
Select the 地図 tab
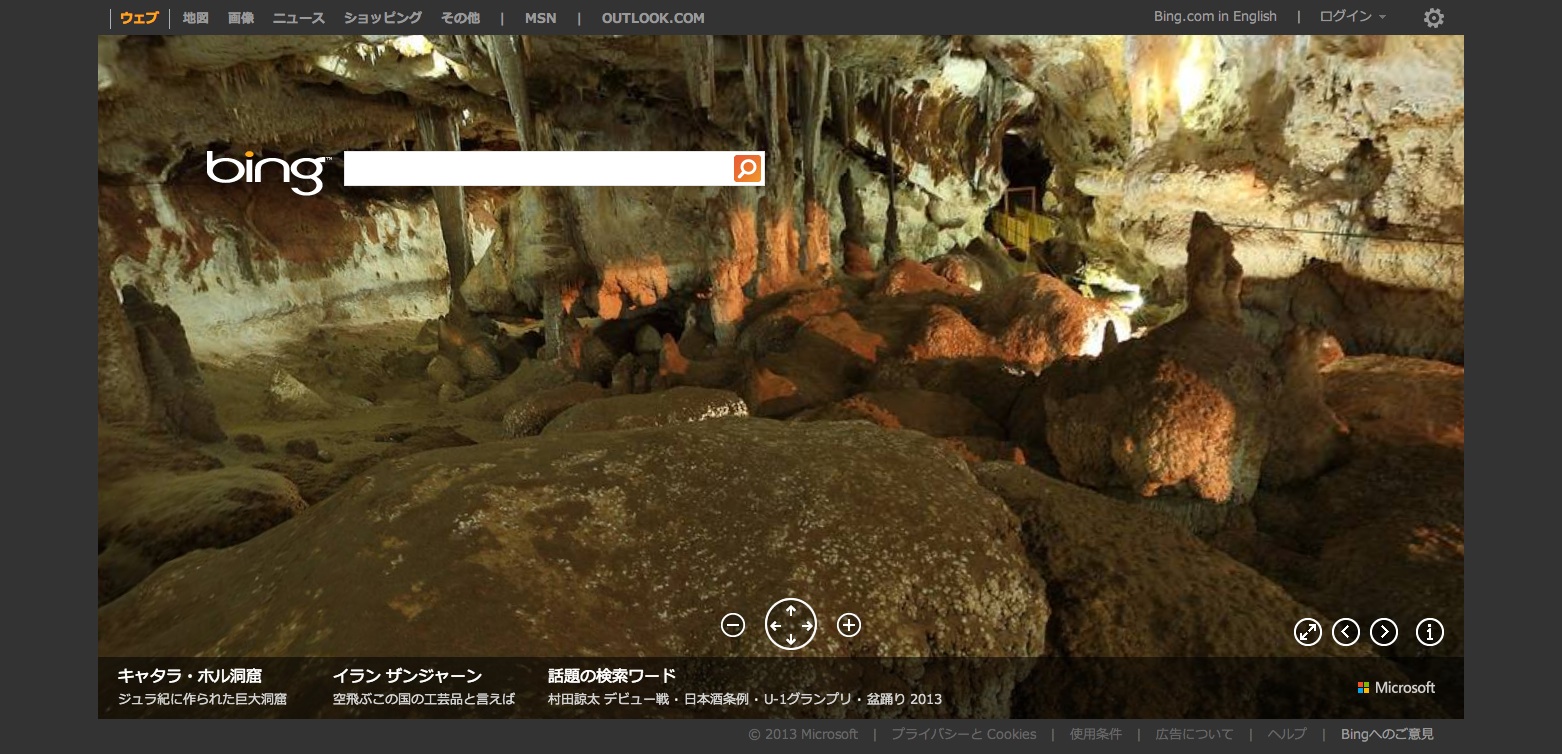(196, 18)
